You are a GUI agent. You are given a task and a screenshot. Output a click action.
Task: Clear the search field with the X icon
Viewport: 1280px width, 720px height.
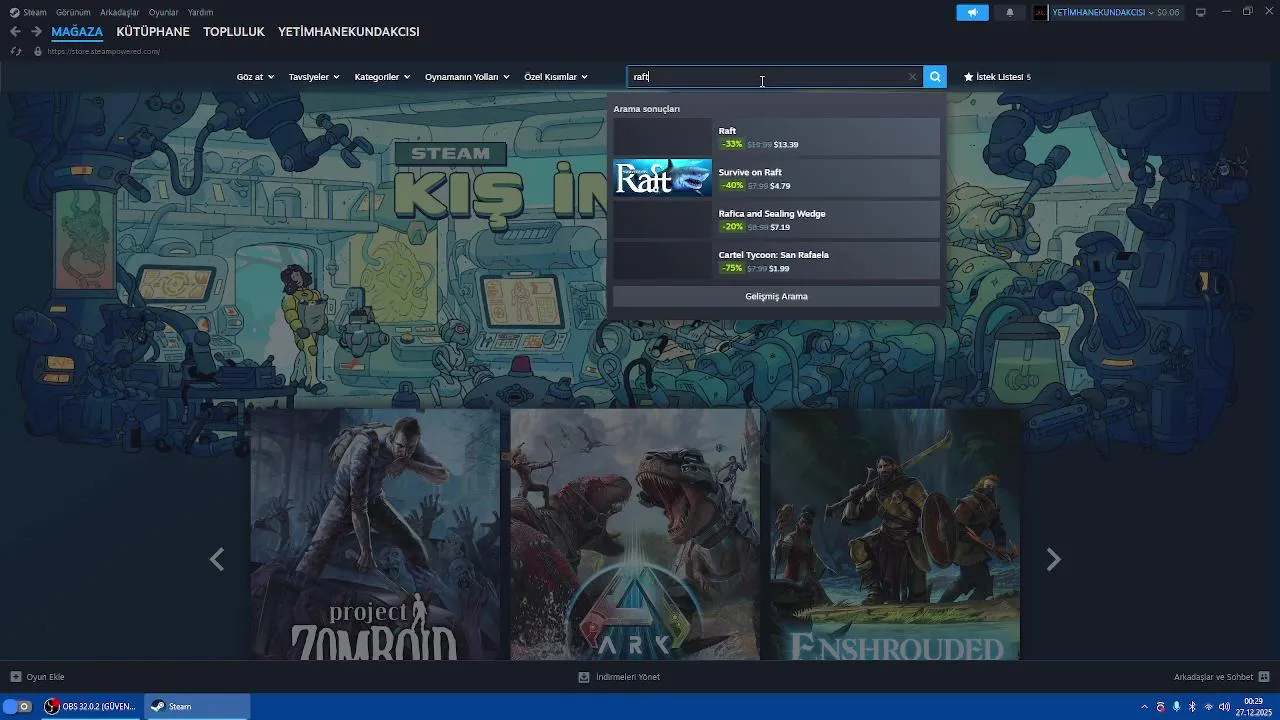(x=912, y=77)
